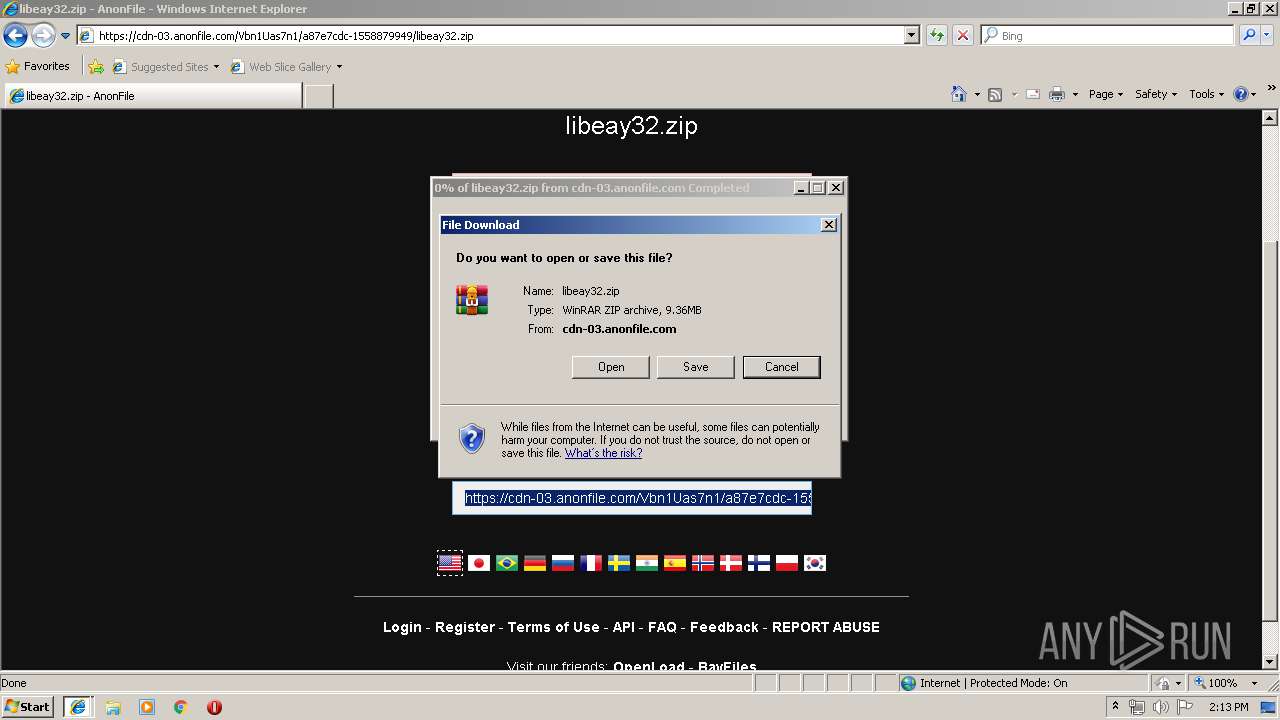Click the WinRAR archive file icon
The image size is (1280, 720).
472,299
